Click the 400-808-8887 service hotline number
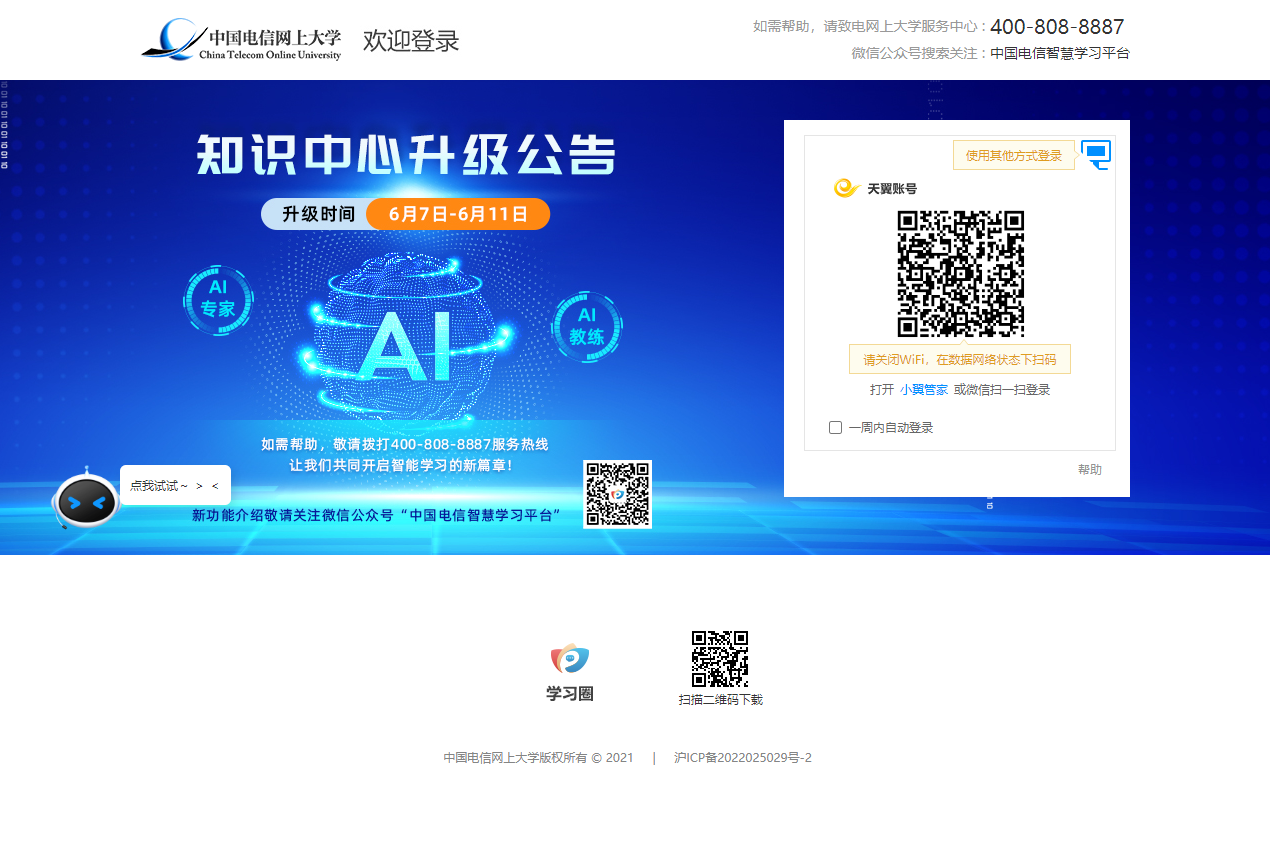Viewport: 1270px width, 845px height. point(1055,27)
